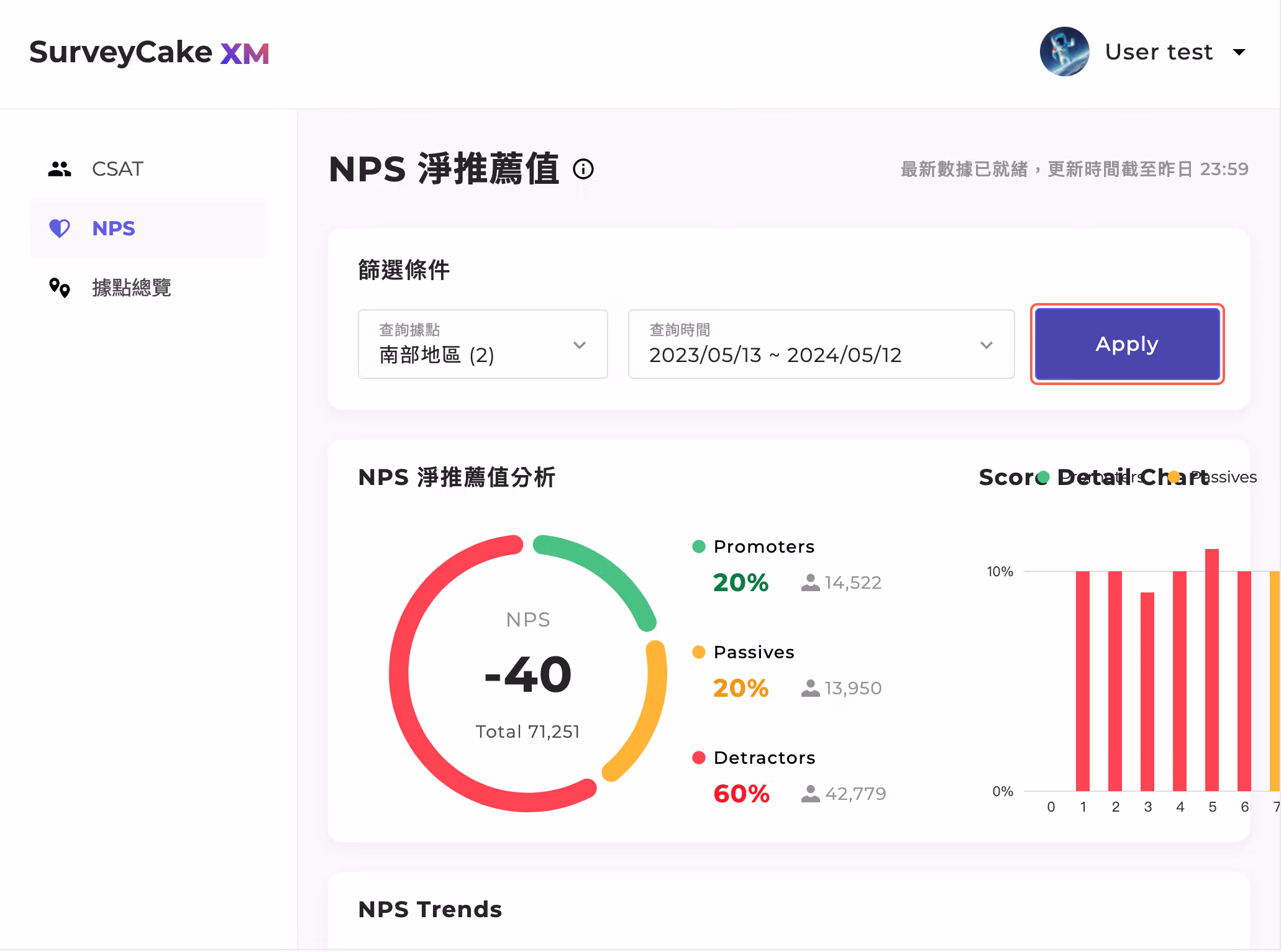Screen dimensions: 1281x952
Task: Click the User test name label
Action: coord(1159,52)
